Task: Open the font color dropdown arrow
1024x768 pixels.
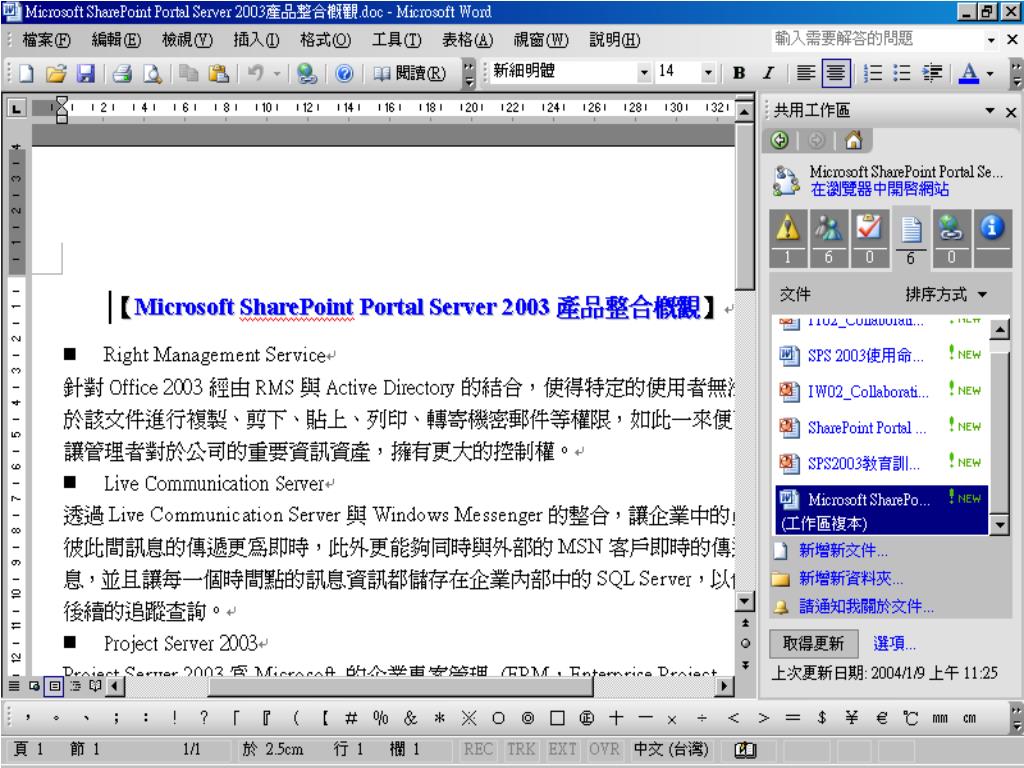Action: coord(991,73)
